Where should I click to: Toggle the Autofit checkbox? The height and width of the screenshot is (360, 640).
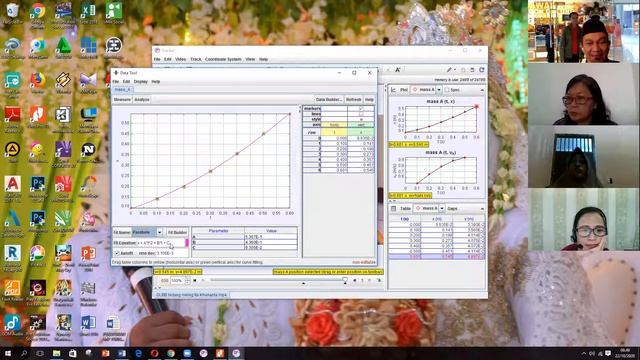pyautogui.click(x=117, y=253)
